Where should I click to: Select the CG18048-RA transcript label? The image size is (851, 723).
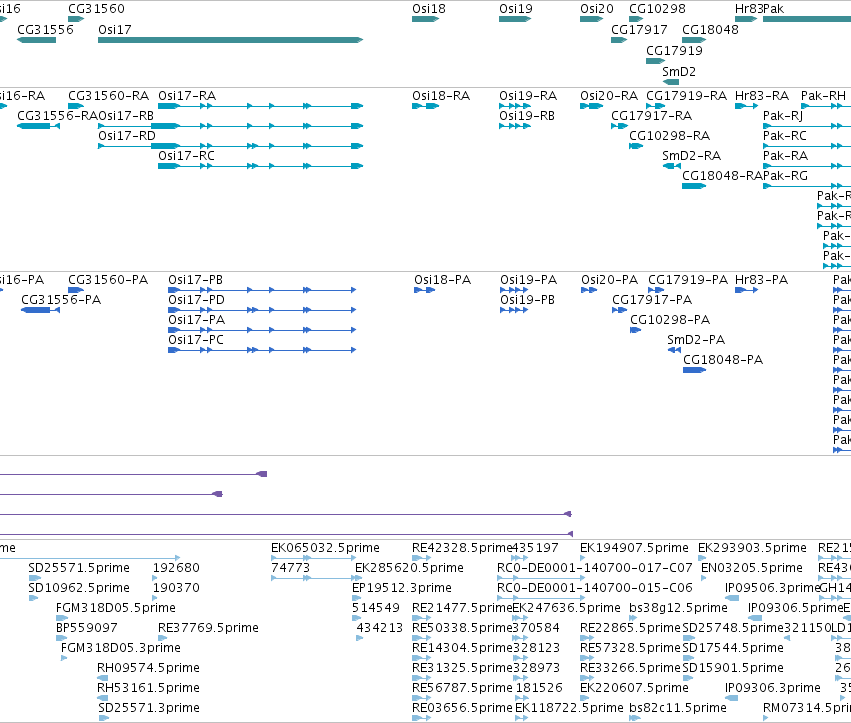(x=722, y=176)
